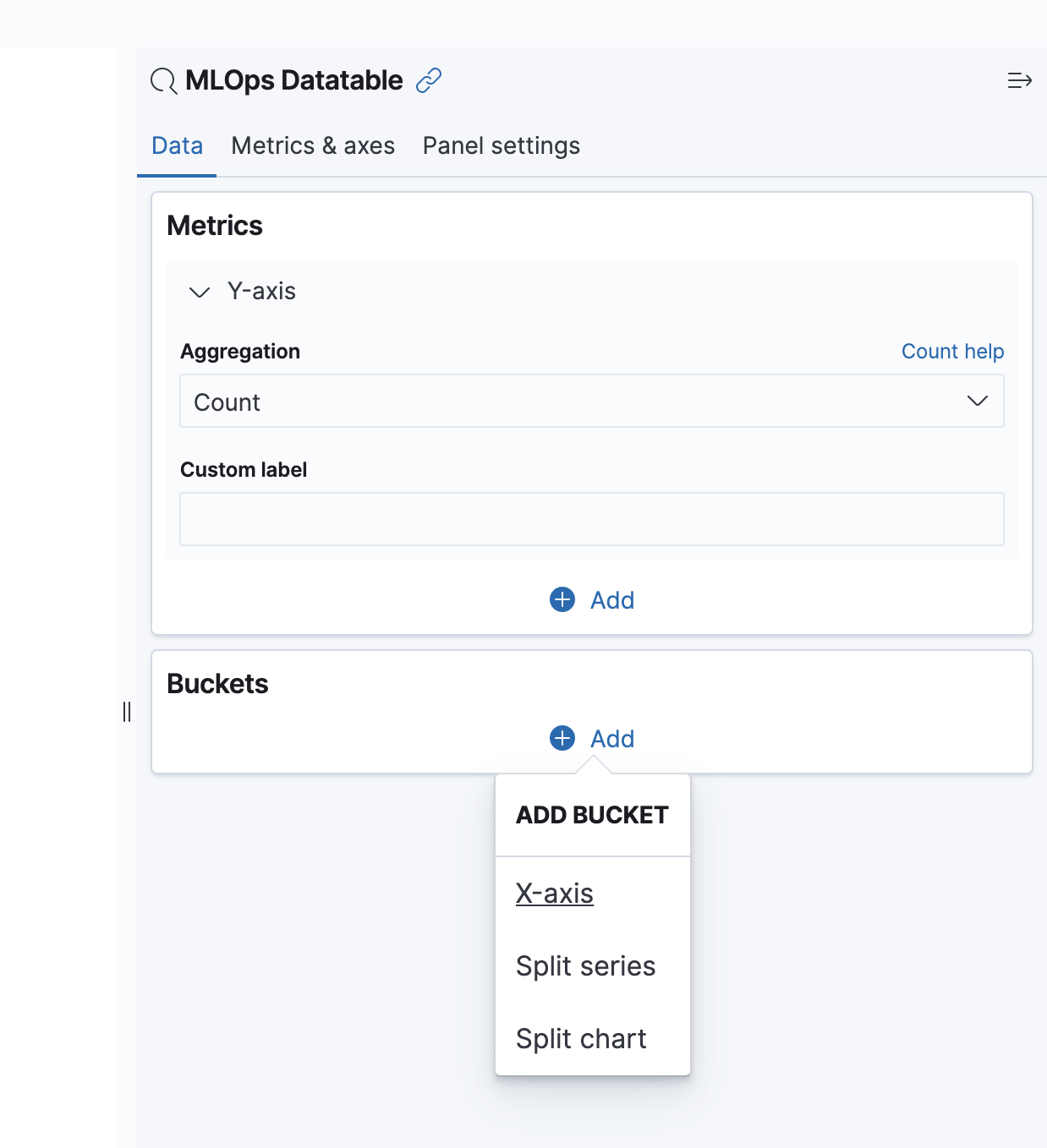Click the Y-axis accordion label

point(261,292)
